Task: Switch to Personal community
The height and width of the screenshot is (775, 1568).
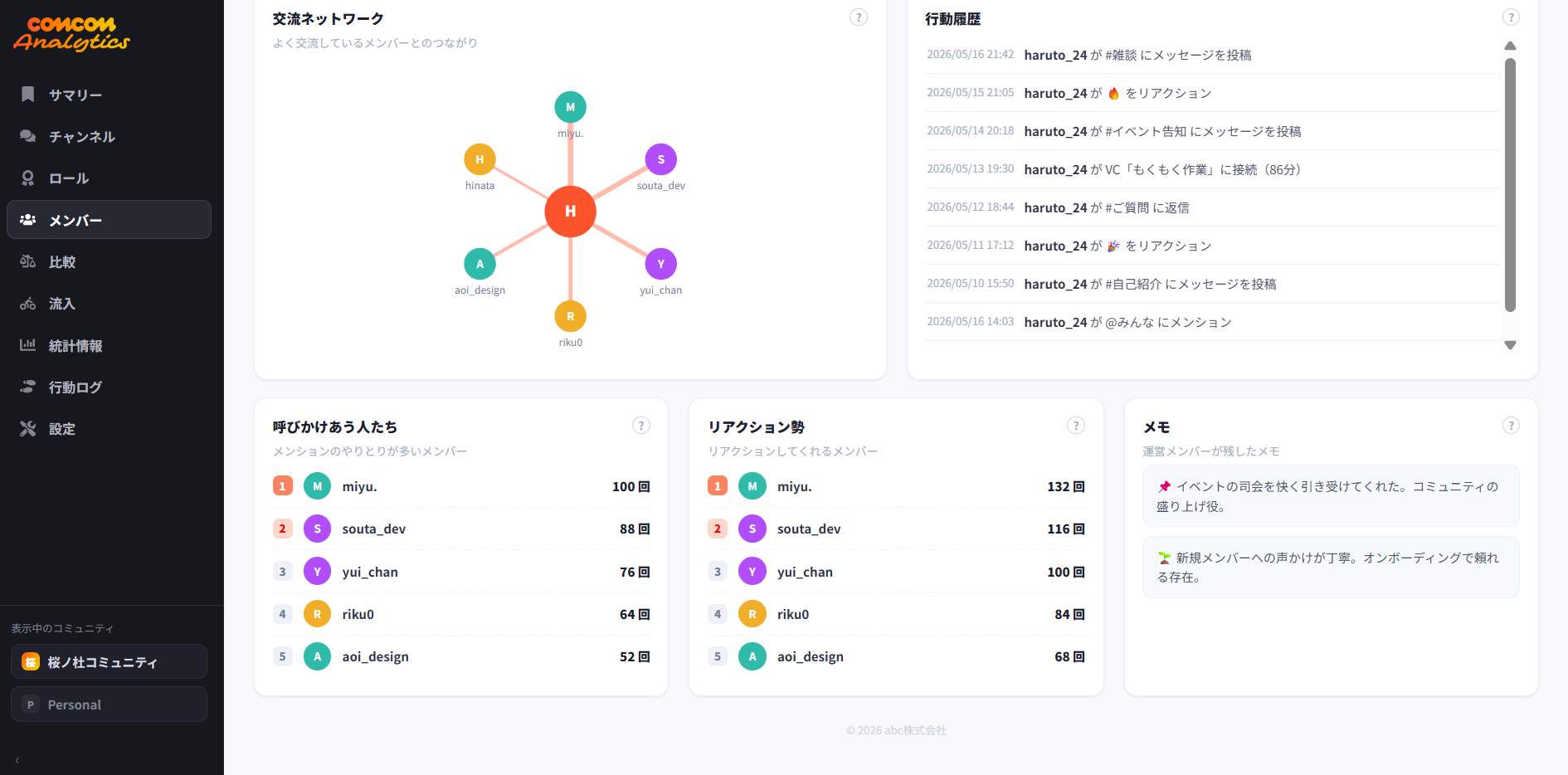Action: 109,704
